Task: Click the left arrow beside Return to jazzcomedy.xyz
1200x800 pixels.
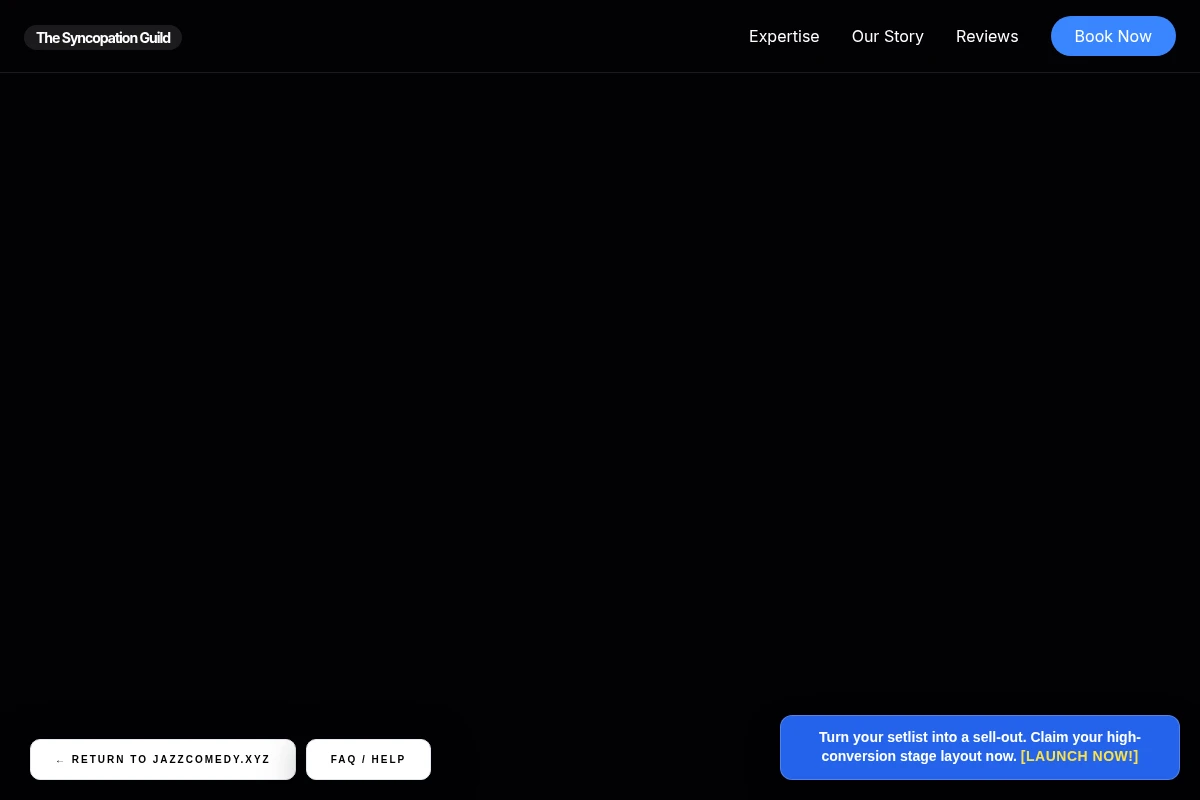Action: point(60,760)
